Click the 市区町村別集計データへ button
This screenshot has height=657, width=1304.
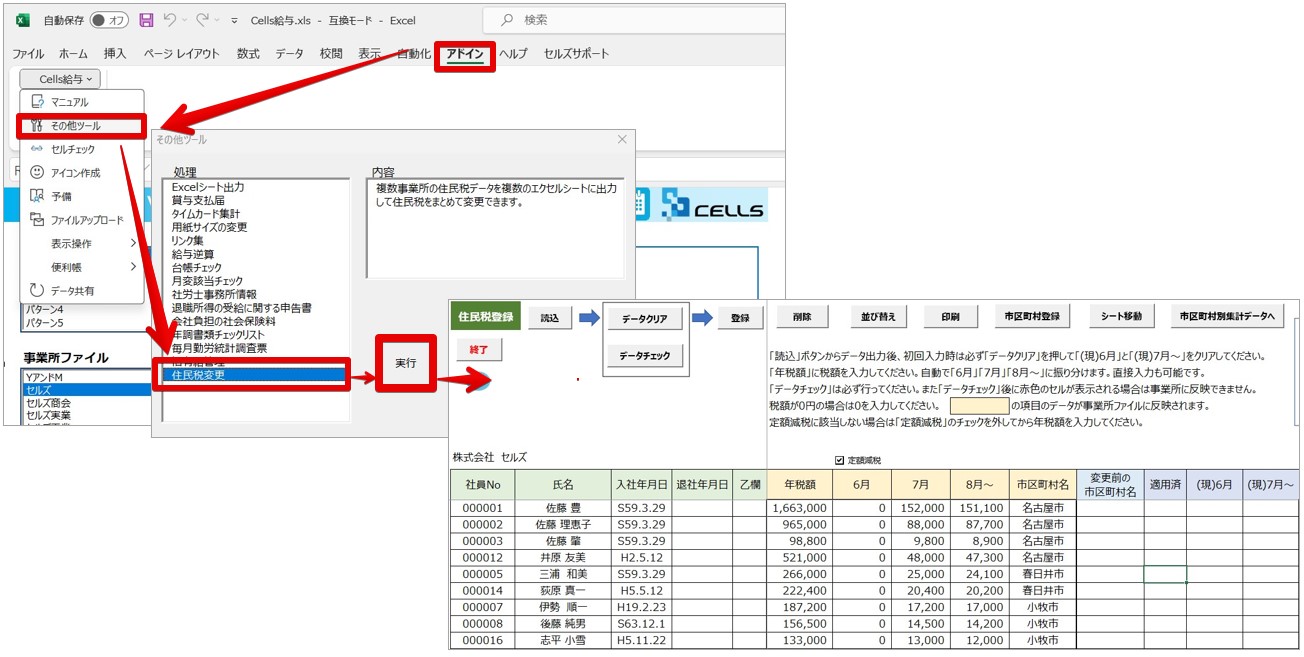point(1228,317)
